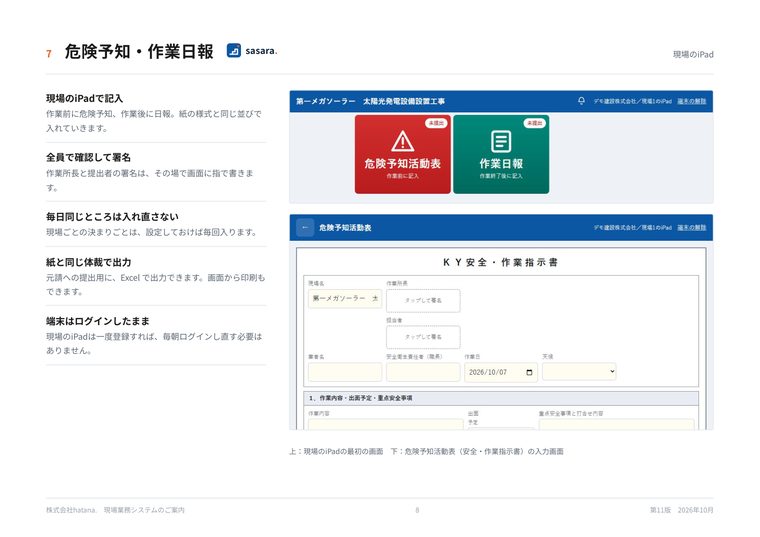Go back with the arrow button
This screenshot has width=760, height=537.
point(305,227)
